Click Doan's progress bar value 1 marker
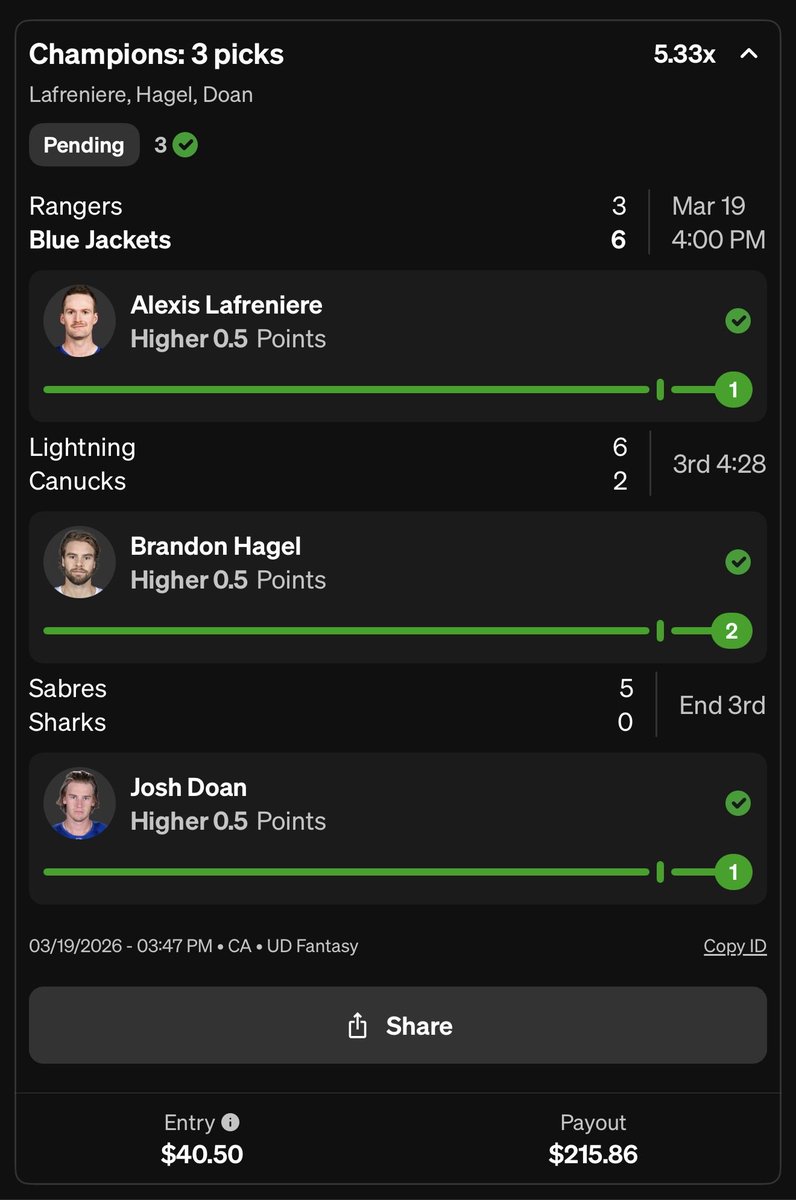Image resolution: width=796 pixels, height=1200 pixels. click(x=733, y=872)
